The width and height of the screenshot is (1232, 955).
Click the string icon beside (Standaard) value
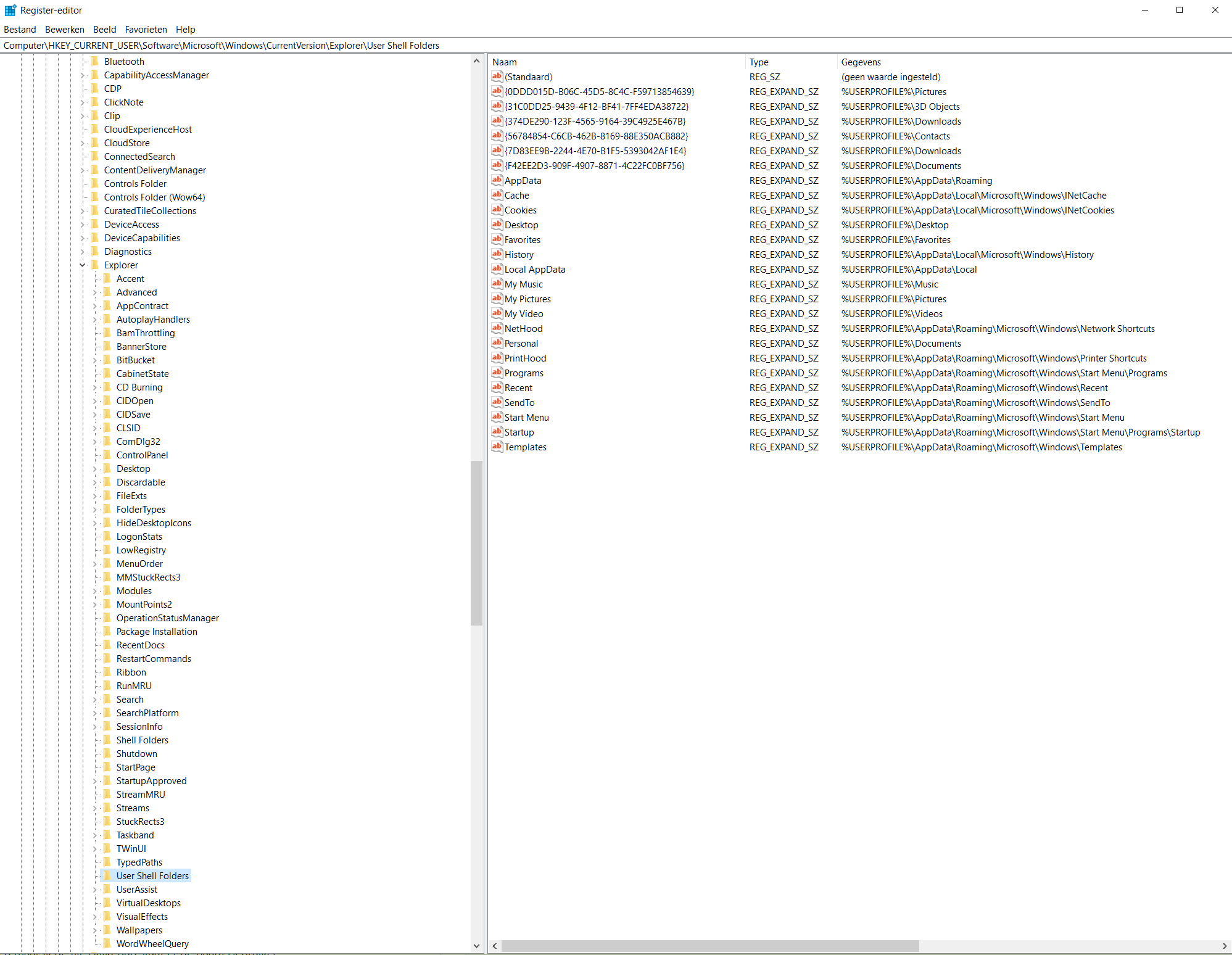497,76
